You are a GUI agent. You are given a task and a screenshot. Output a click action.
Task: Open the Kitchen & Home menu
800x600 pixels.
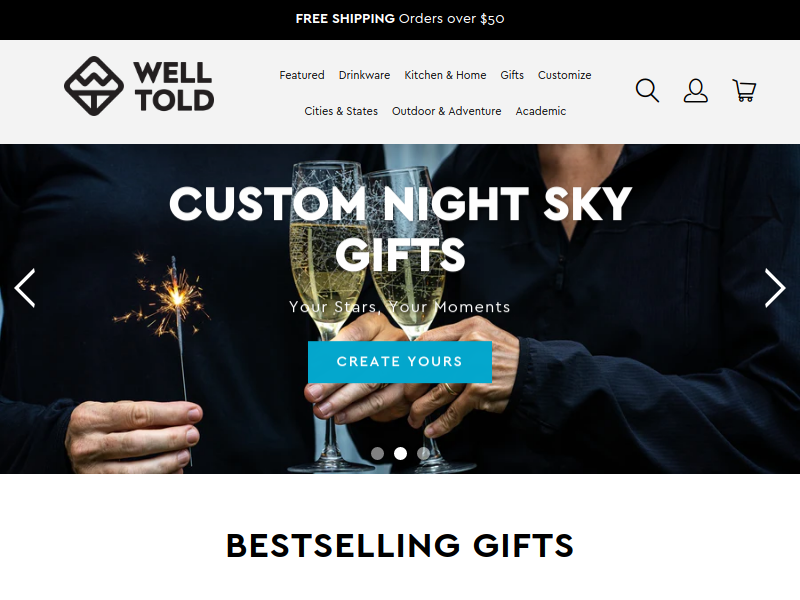445,75
